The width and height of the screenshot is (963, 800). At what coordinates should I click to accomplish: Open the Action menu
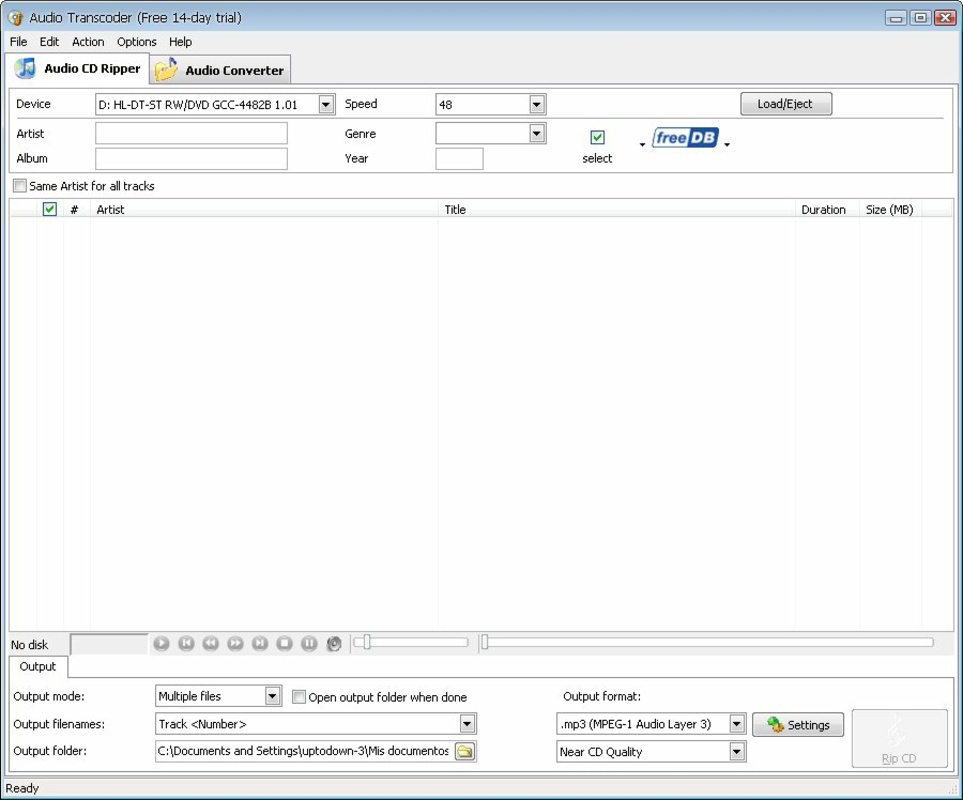pos(88,42)
